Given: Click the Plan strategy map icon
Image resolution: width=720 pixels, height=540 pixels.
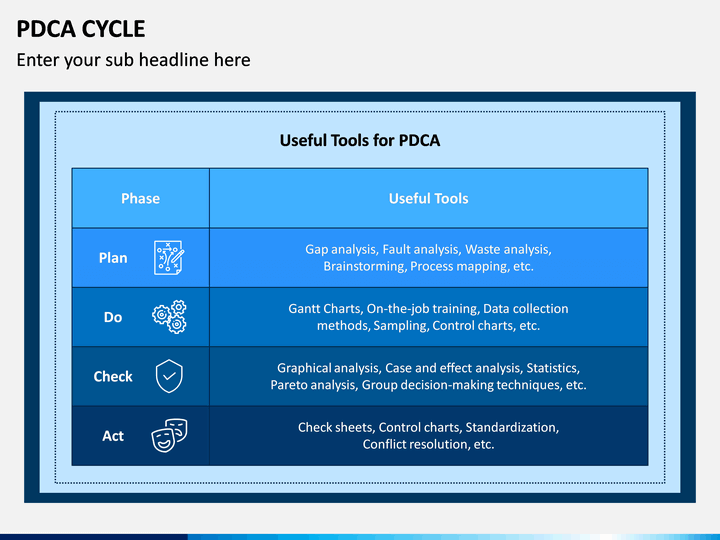Looking at the screenshot, I should coord(169,258).
